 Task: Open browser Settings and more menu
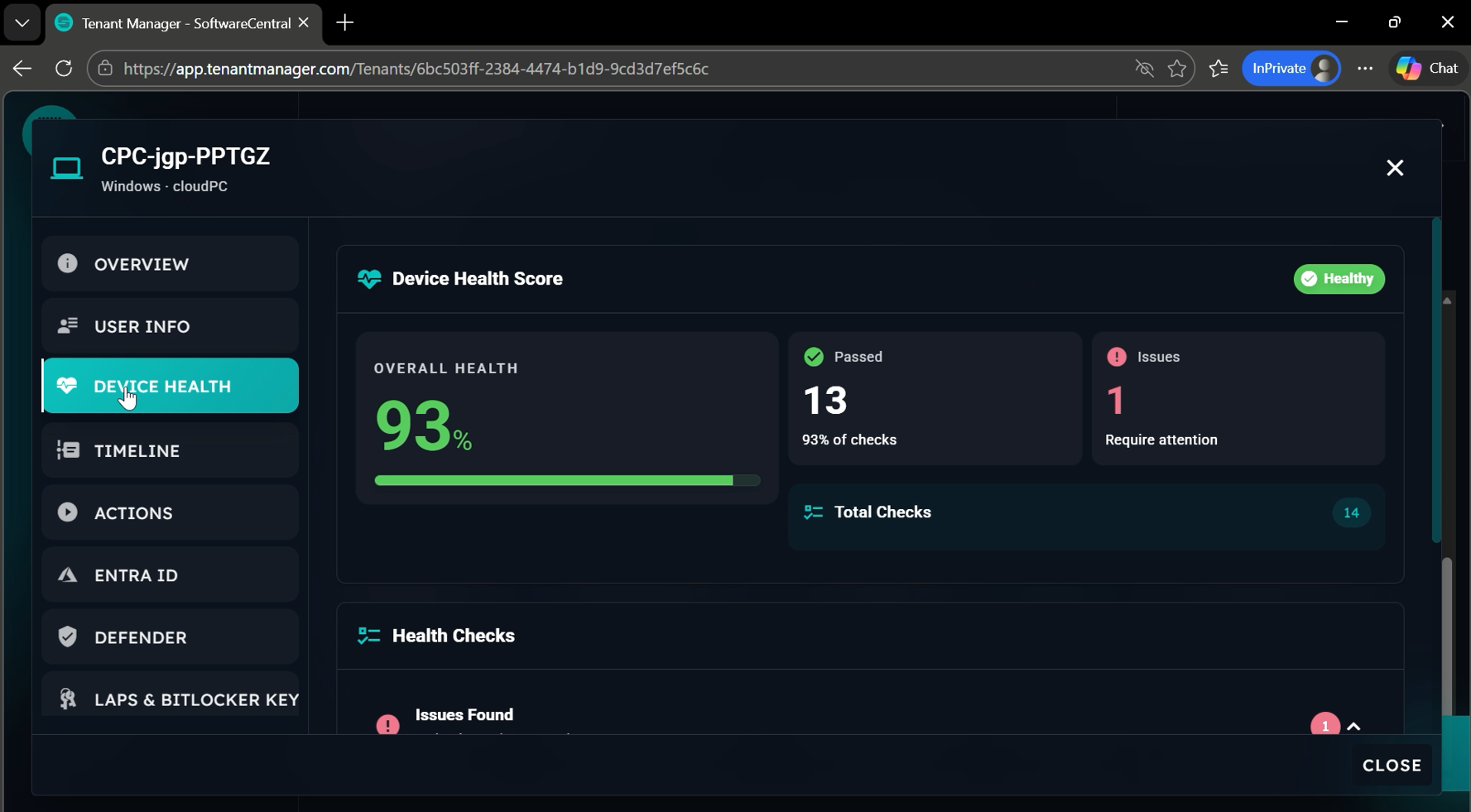pos(1365,69)
